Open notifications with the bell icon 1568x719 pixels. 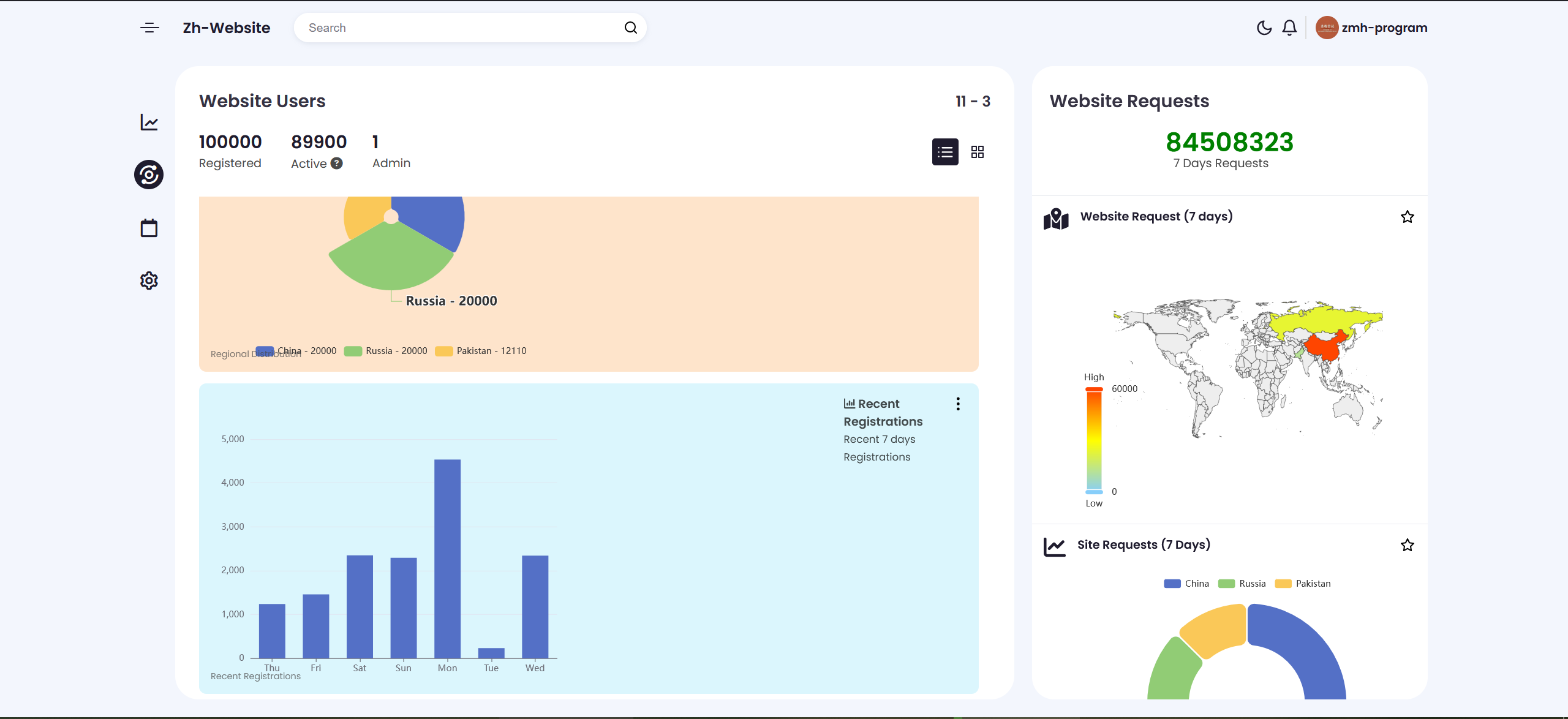[x=1289, y=28]
